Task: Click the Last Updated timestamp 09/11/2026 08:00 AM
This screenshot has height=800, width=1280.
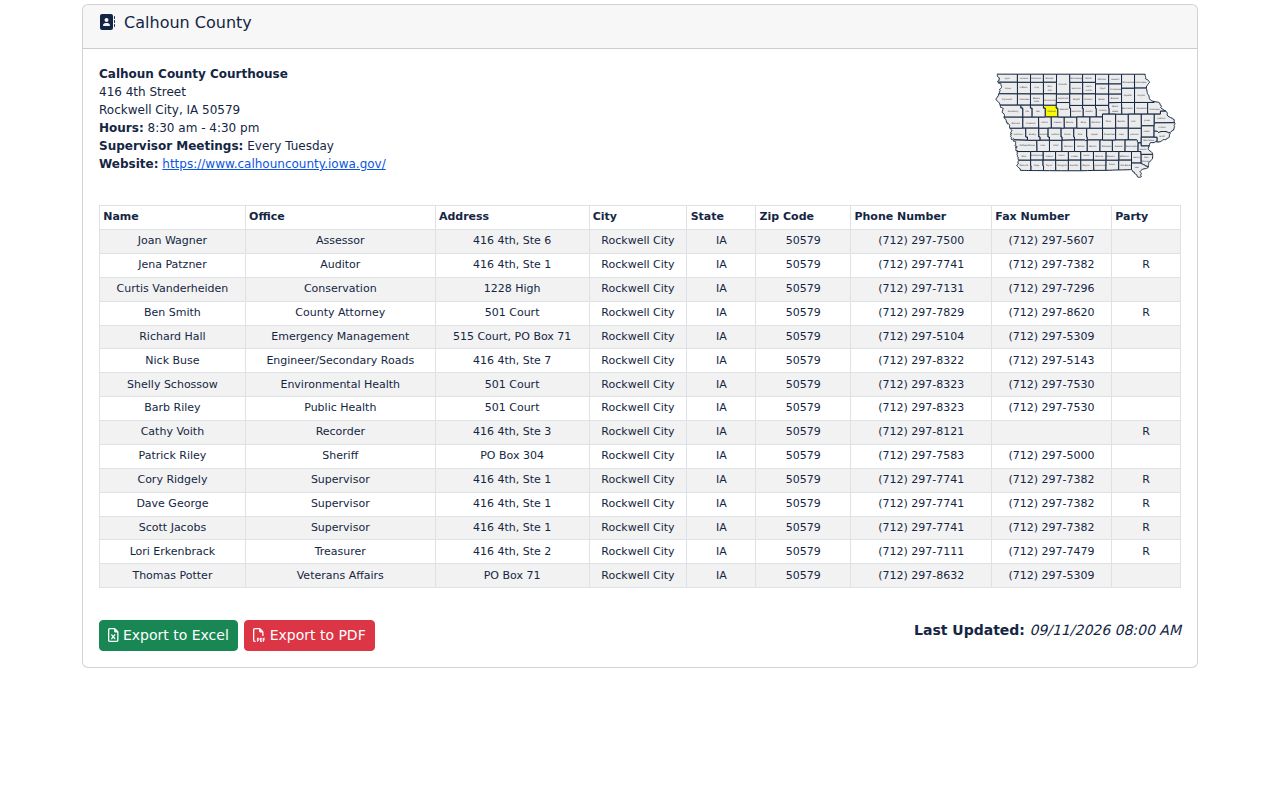Action: pos(1106,630)
